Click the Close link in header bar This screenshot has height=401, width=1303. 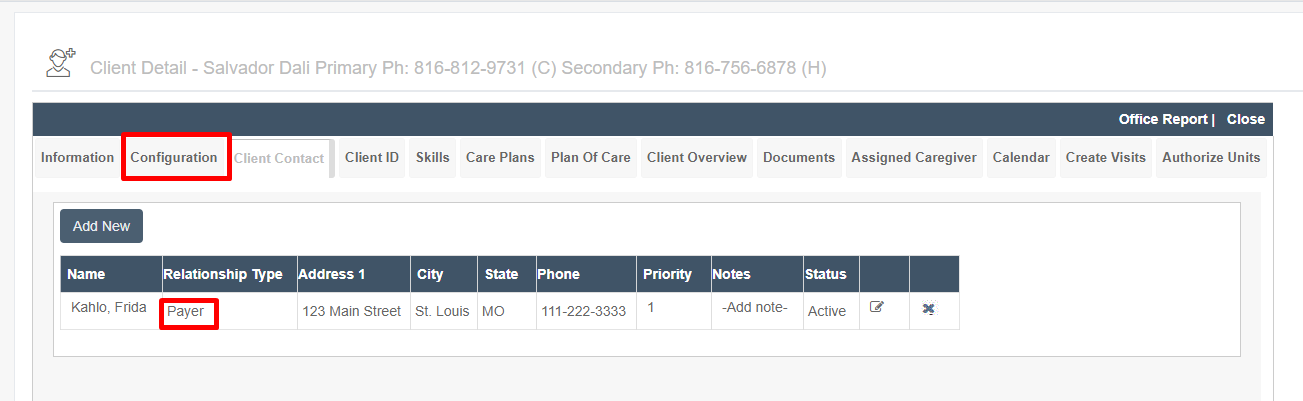tap(1246, 119)
